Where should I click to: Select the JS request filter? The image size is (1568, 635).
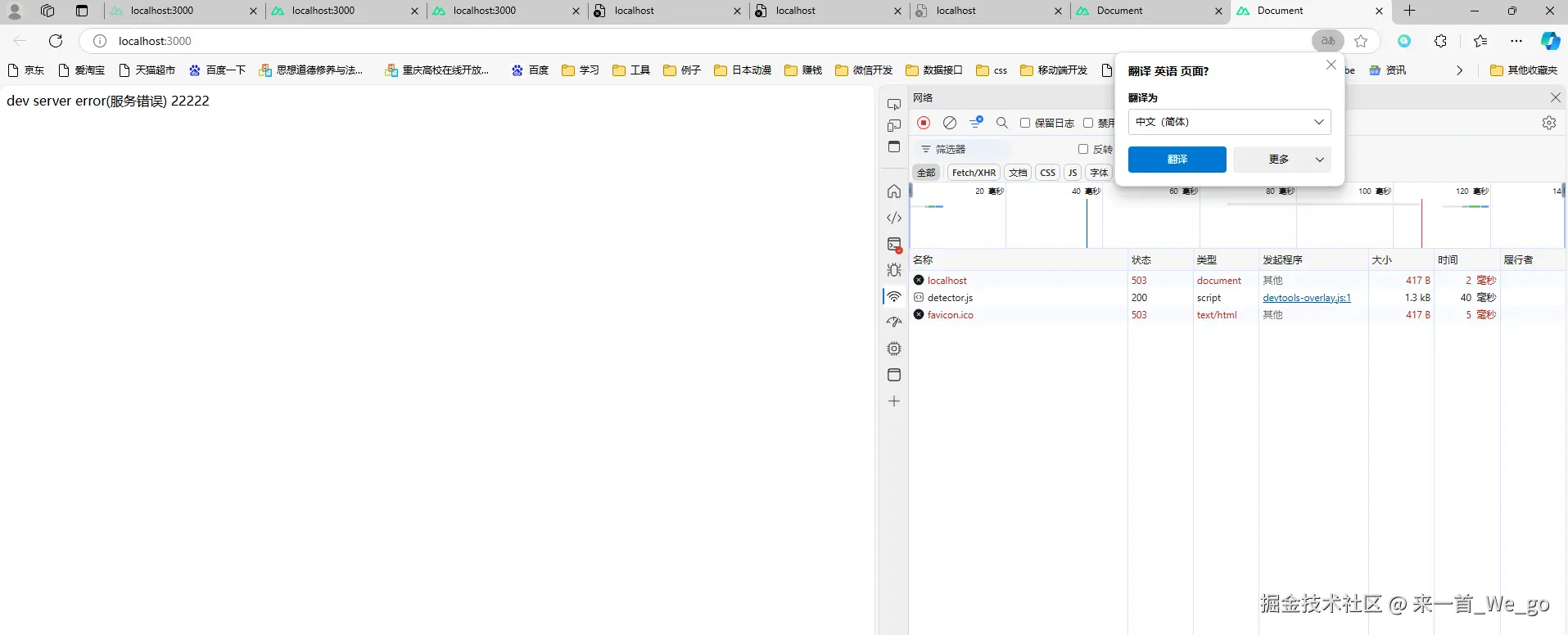[1072, 173]
